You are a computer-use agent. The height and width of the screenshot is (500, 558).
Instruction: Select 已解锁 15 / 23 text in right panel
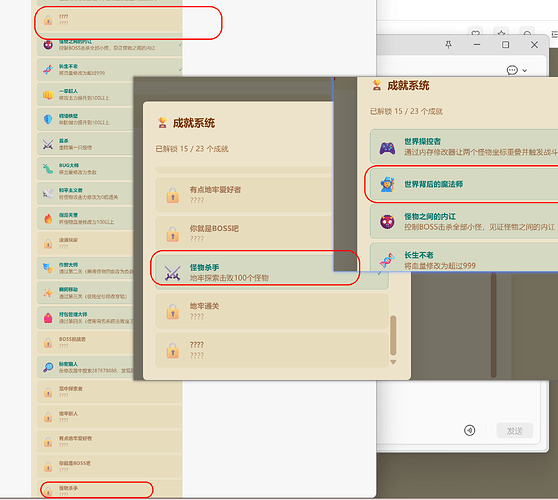[406, 111]
